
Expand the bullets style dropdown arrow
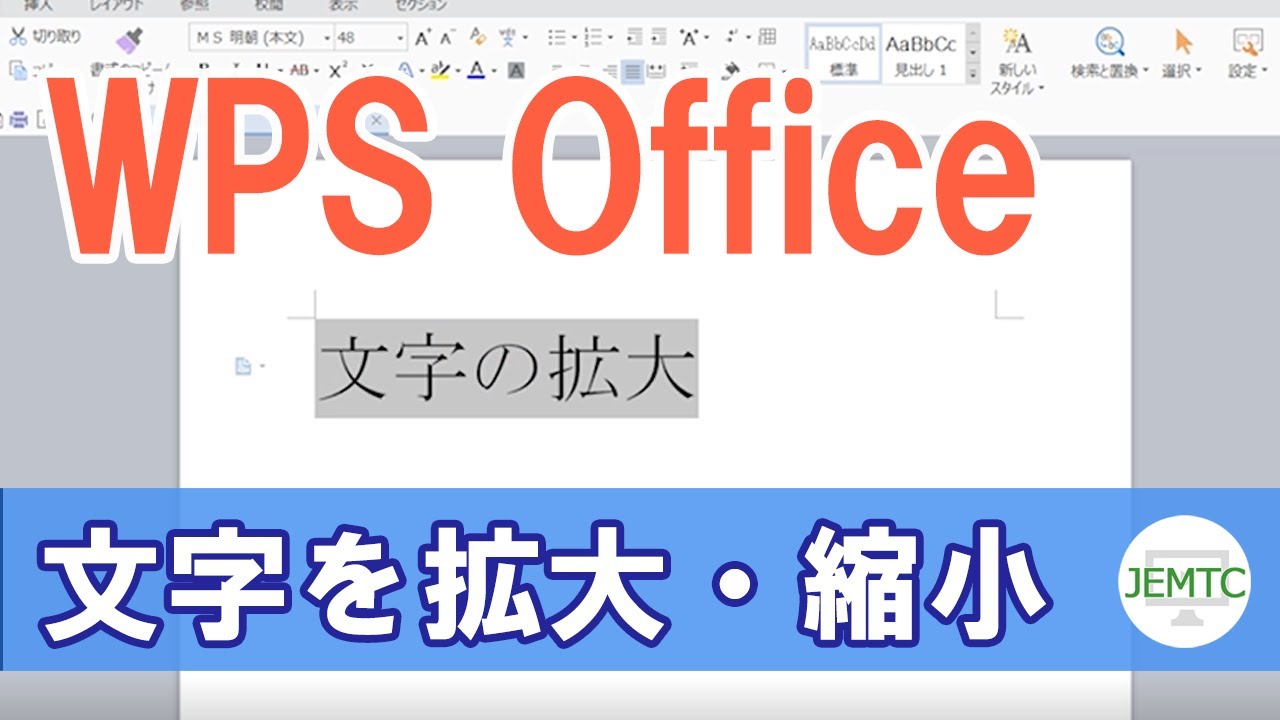(x=574, y=37)
